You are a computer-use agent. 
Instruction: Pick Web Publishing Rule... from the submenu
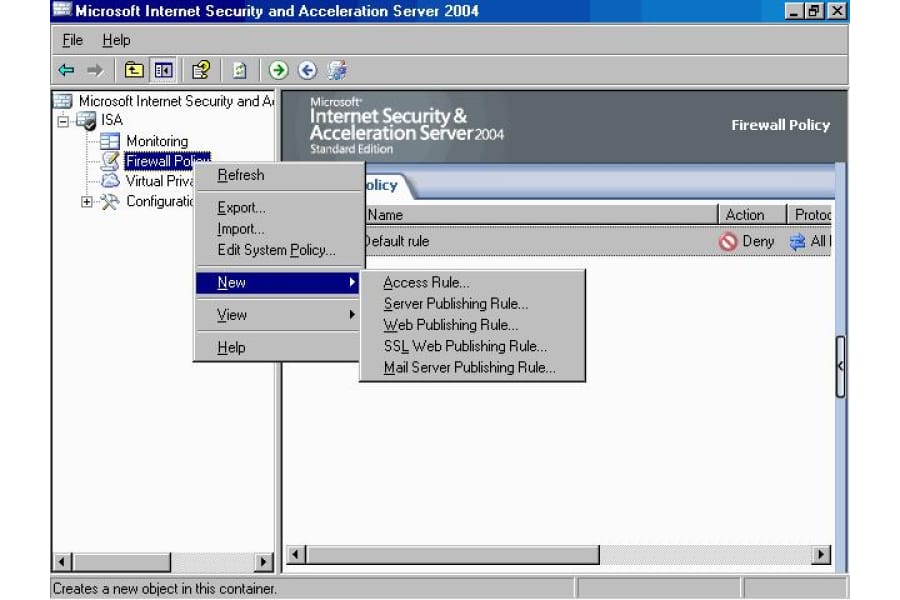point(472,325)
